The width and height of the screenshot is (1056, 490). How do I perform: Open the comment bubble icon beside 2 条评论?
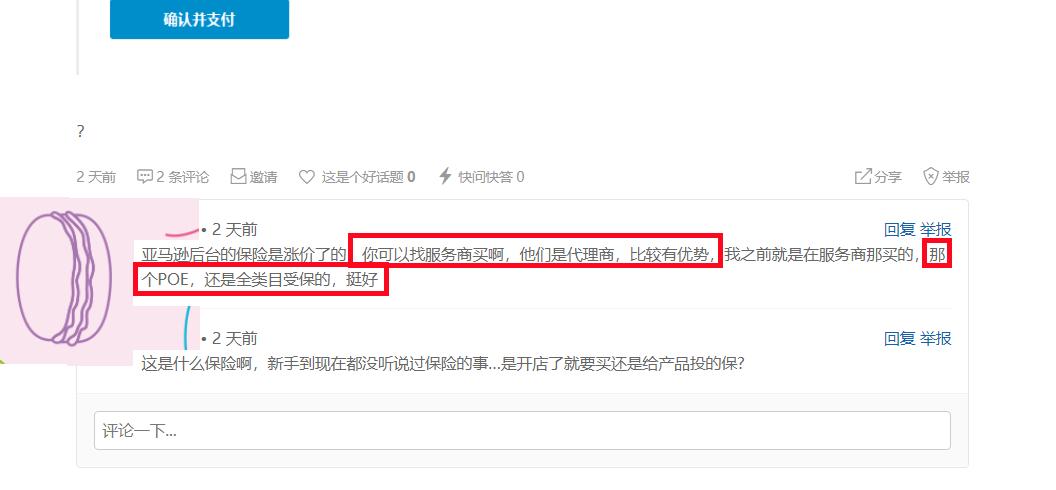click(x=145, y=176)
